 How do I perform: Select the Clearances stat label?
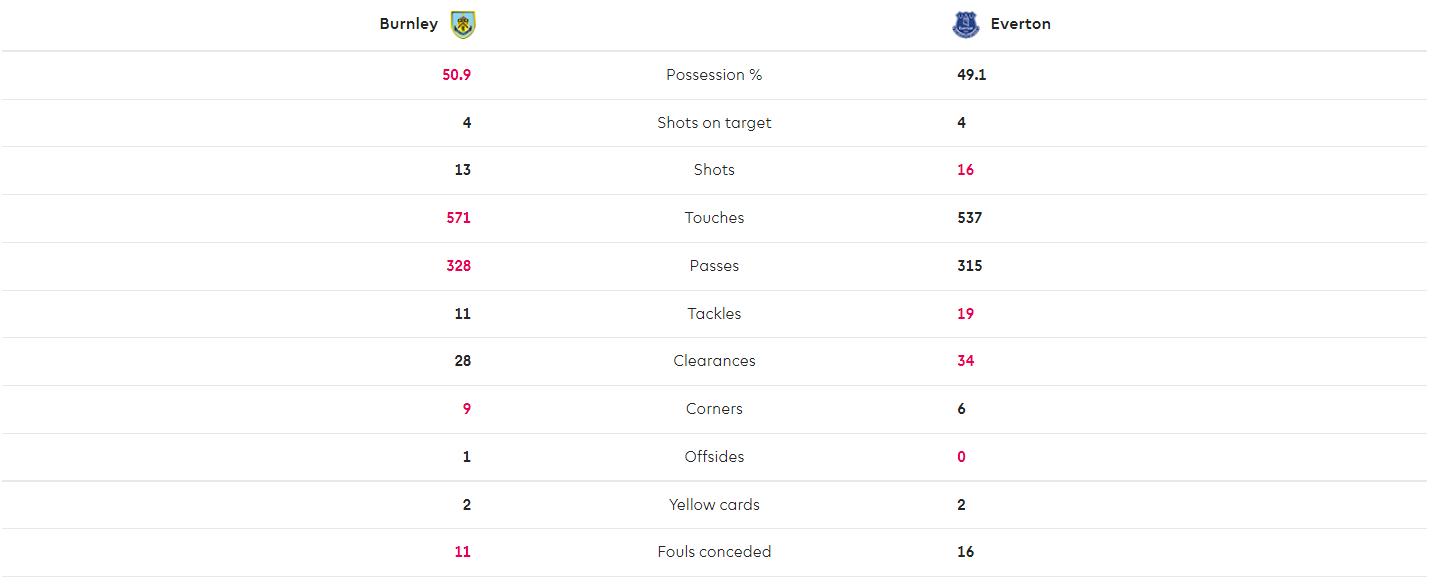pyautogui.click(x=714, y=361)
